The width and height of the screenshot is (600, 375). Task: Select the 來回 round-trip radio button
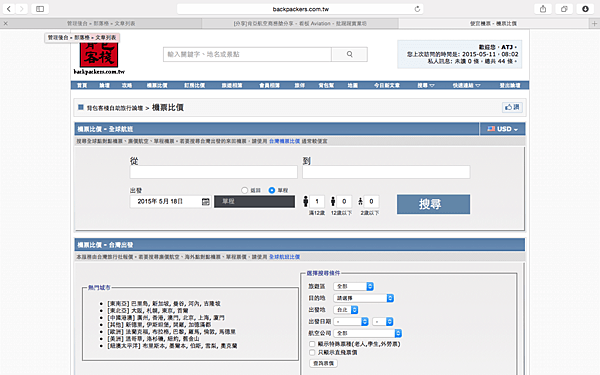pyautogui.click(x=245, y=190)
